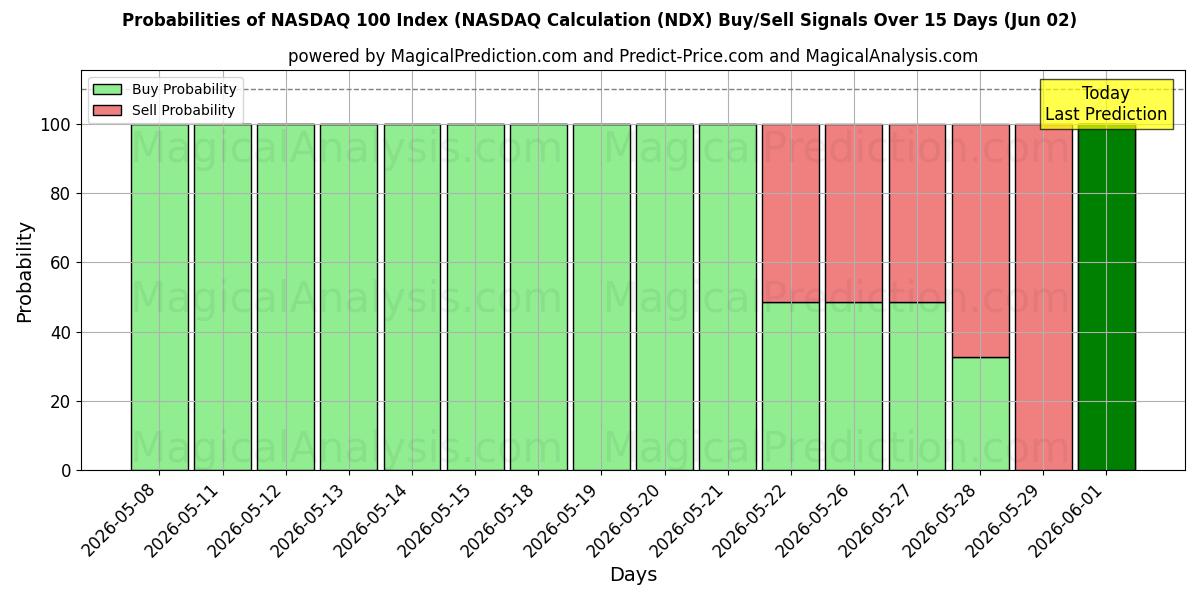Click the green Buy Probability legend swatch
1200x600 pixels.
click(x=107, y=89)
